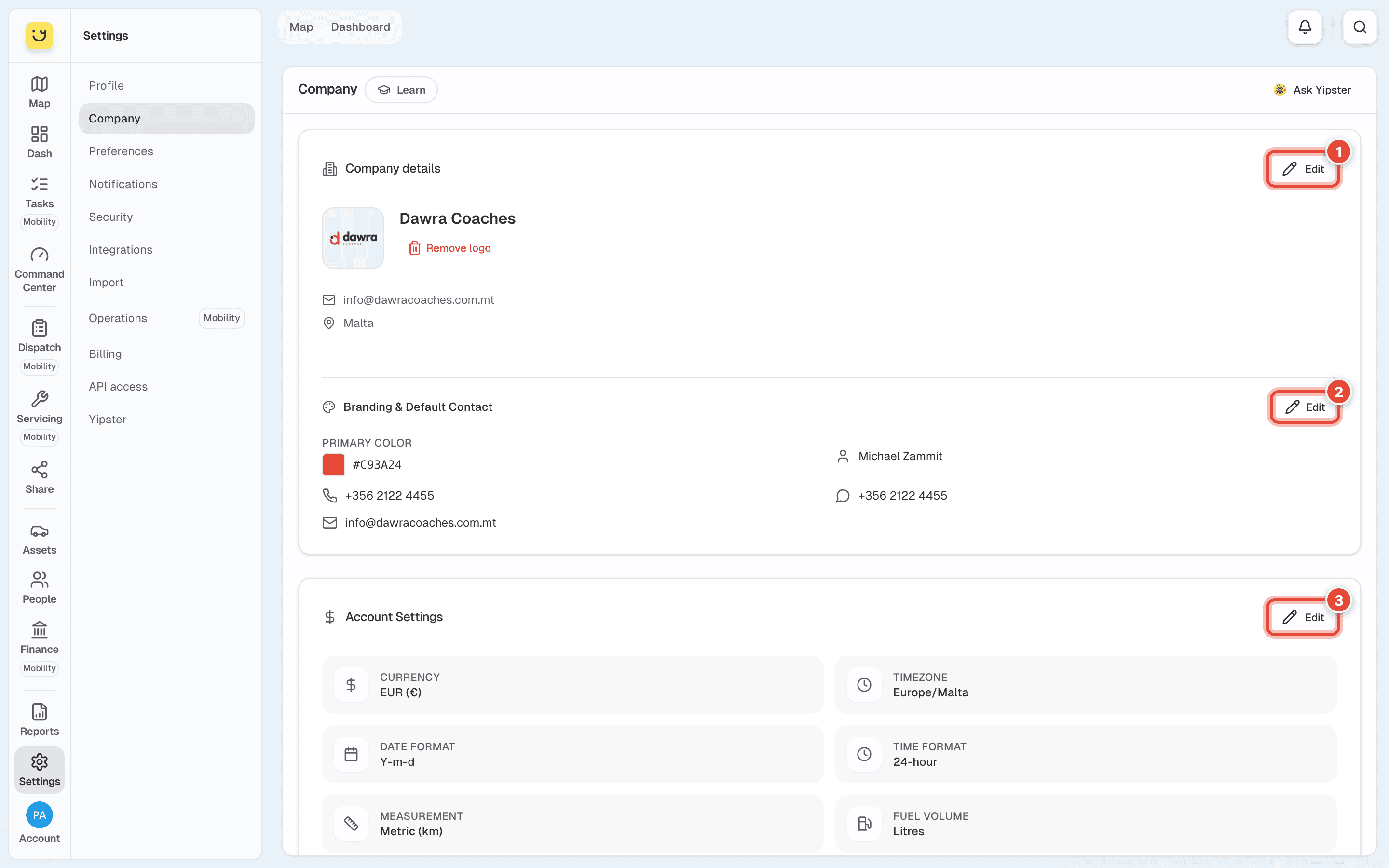
Task: Click the red primary color swatch
Action: tap(333, 464)
